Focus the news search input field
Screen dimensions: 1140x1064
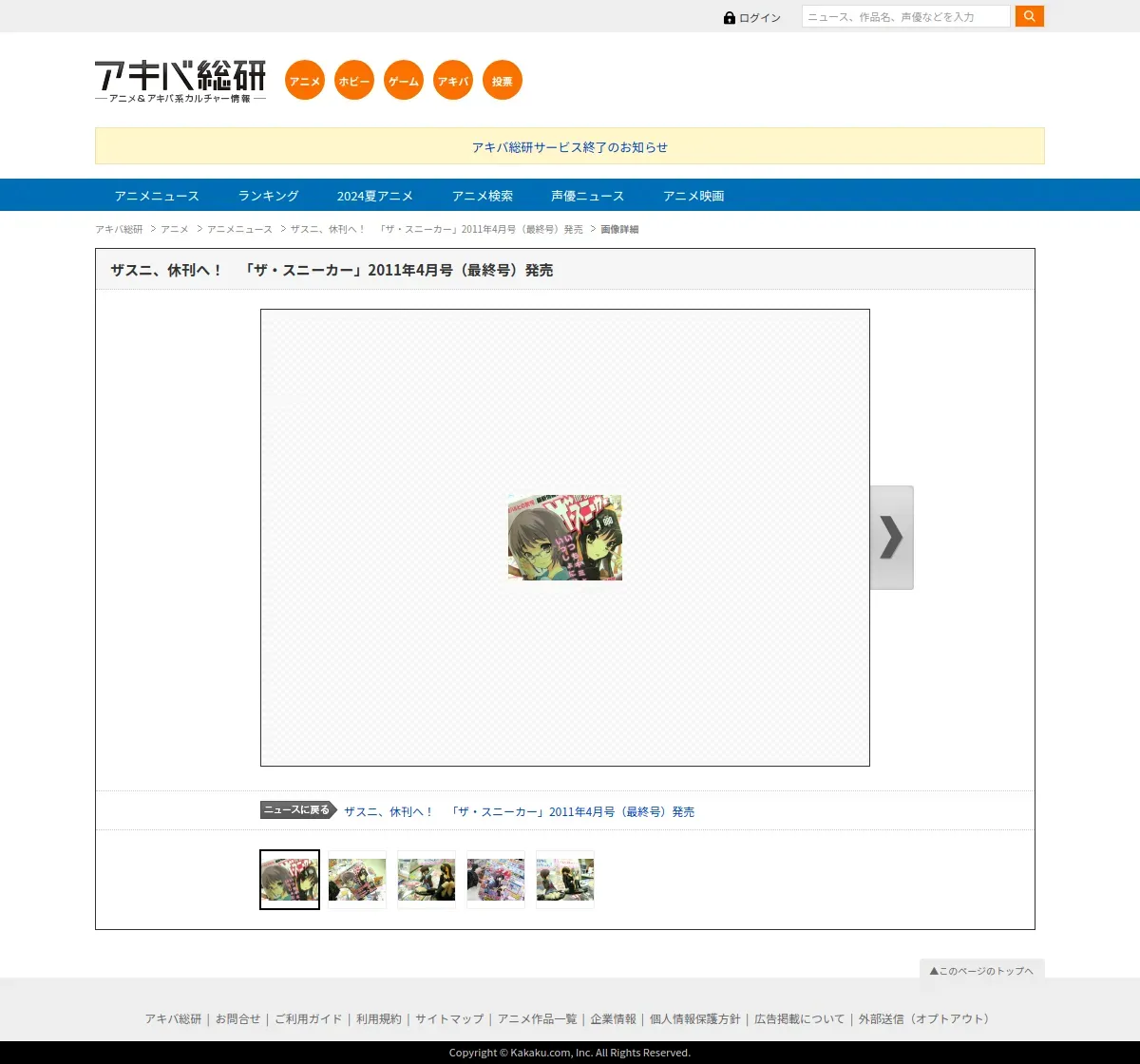click(906, 16)
